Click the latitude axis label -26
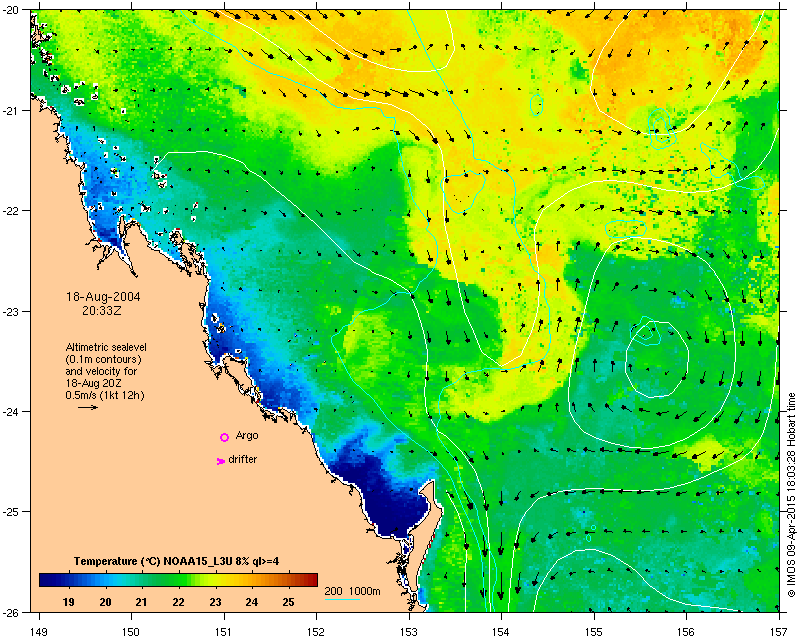The image size is (800, 640). point(12,611)
